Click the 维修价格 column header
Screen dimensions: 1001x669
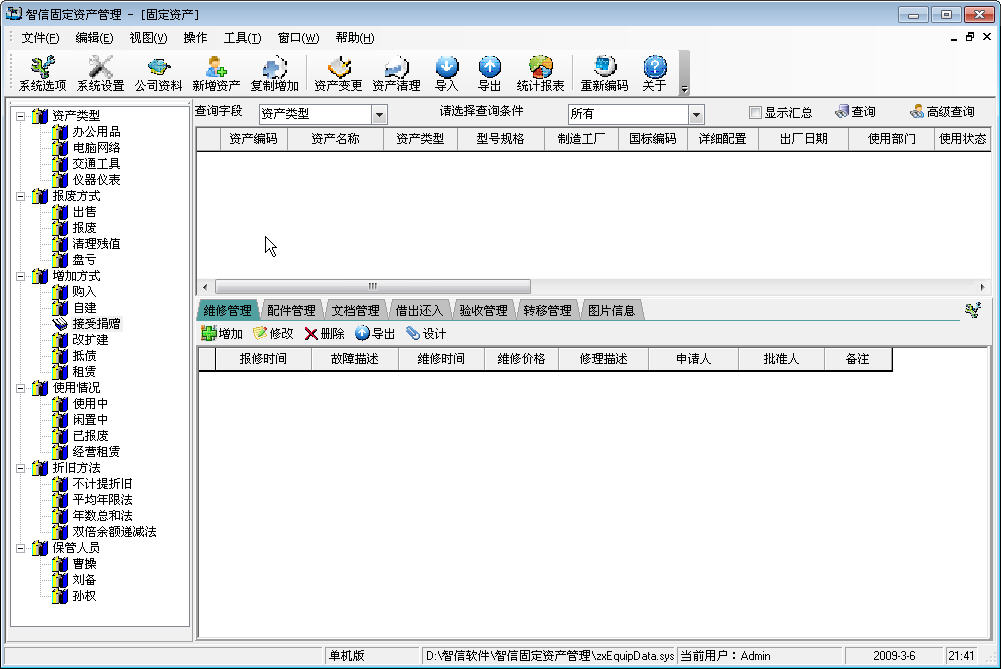pyautogui.click(x=521, y=359)
